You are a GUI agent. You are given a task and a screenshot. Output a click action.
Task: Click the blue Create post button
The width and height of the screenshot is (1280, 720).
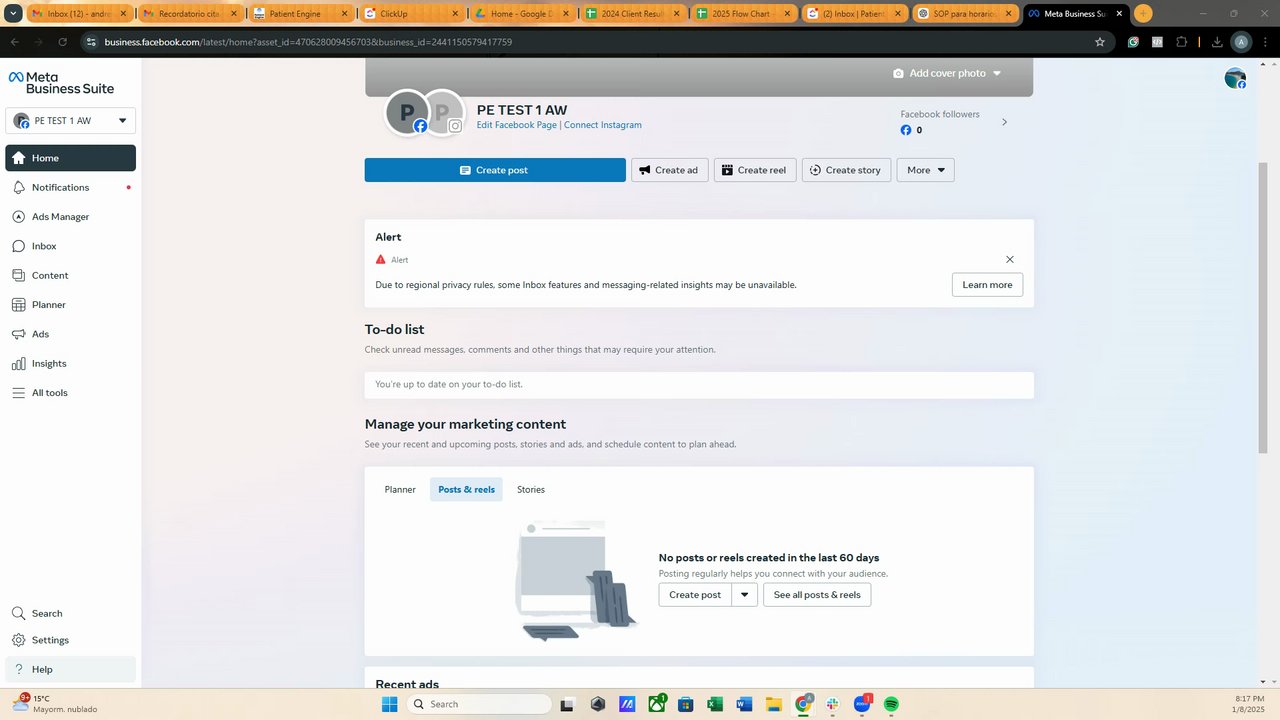495,170
